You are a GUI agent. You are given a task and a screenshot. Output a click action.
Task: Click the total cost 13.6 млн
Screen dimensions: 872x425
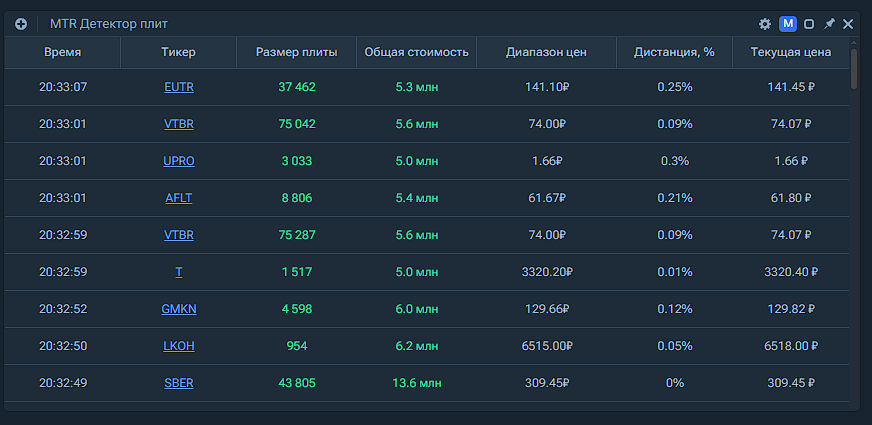(x=417, y=383)
